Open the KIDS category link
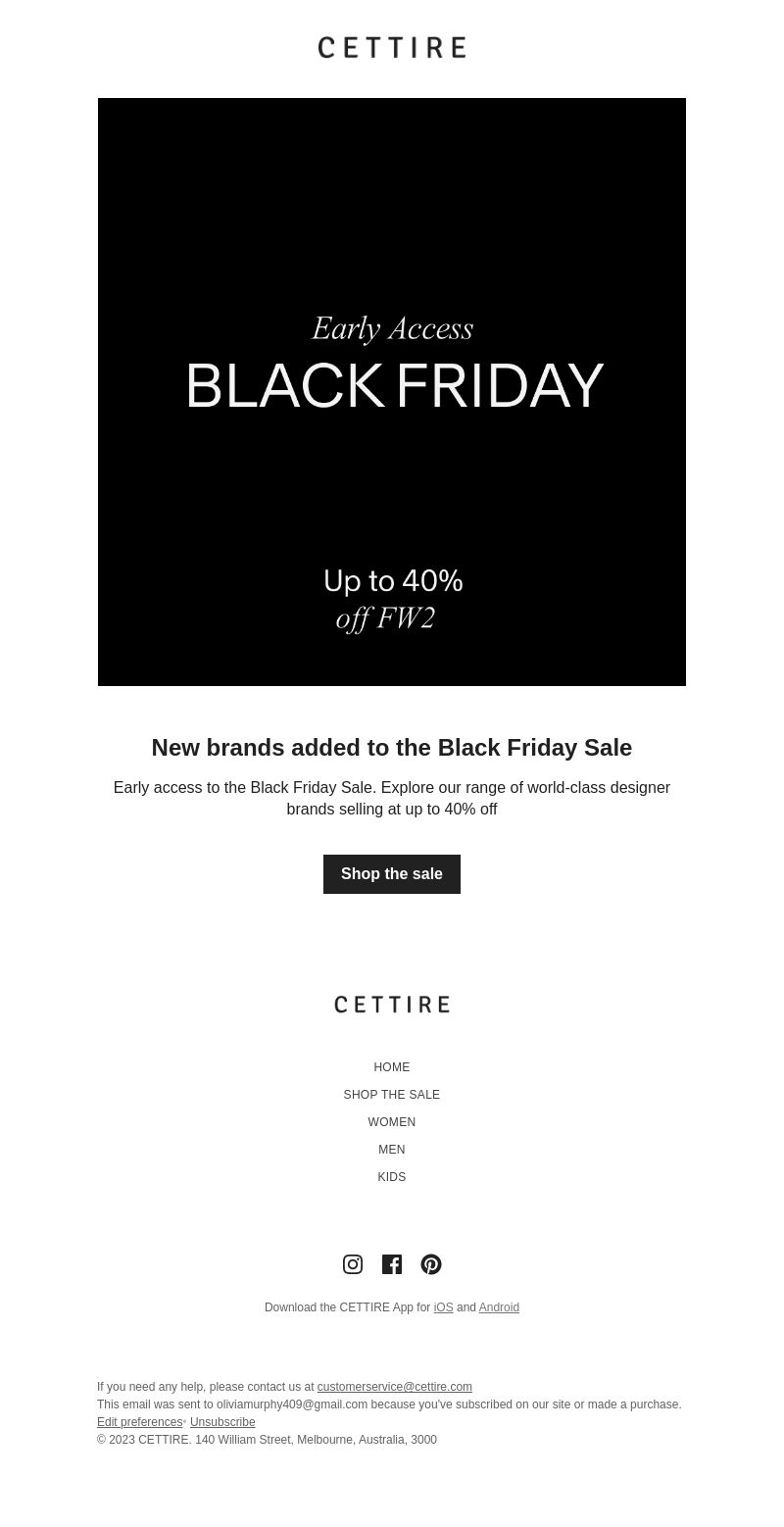Viewport: 784px width, 1527px height. 392,1177
